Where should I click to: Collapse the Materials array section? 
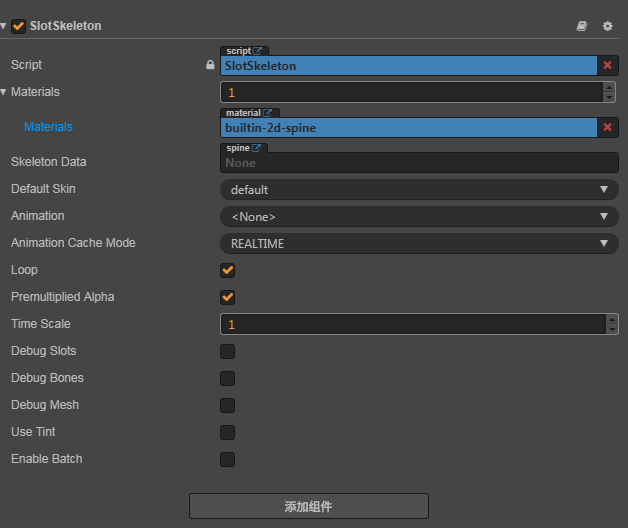tap(4, 92)
